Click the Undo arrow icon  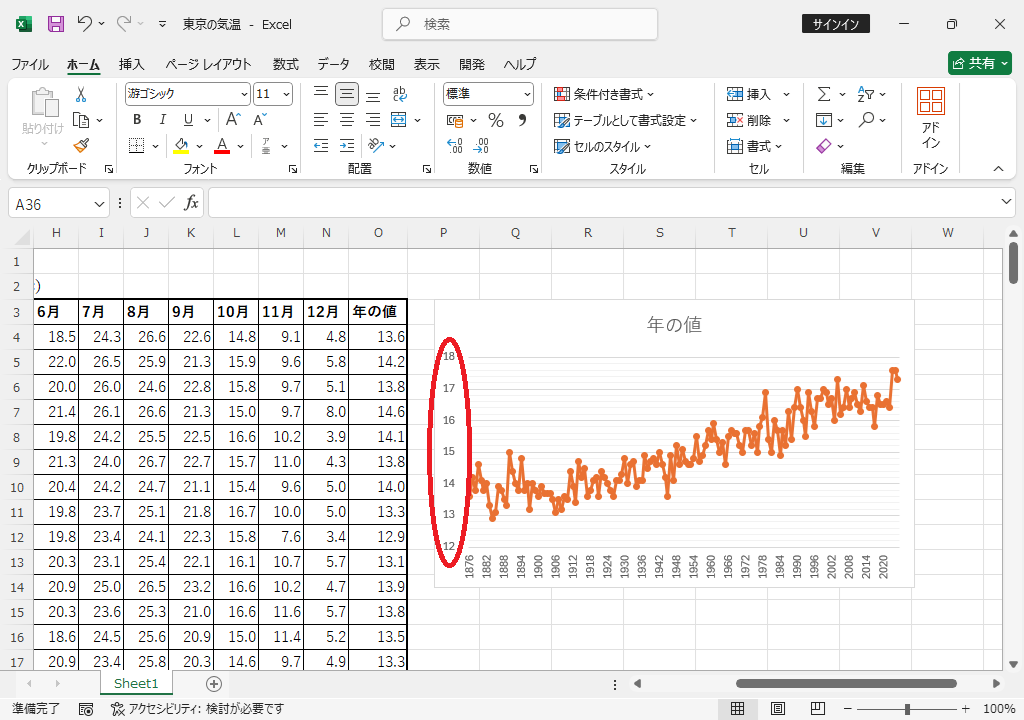pyautogui.click(x=84, y=24)
